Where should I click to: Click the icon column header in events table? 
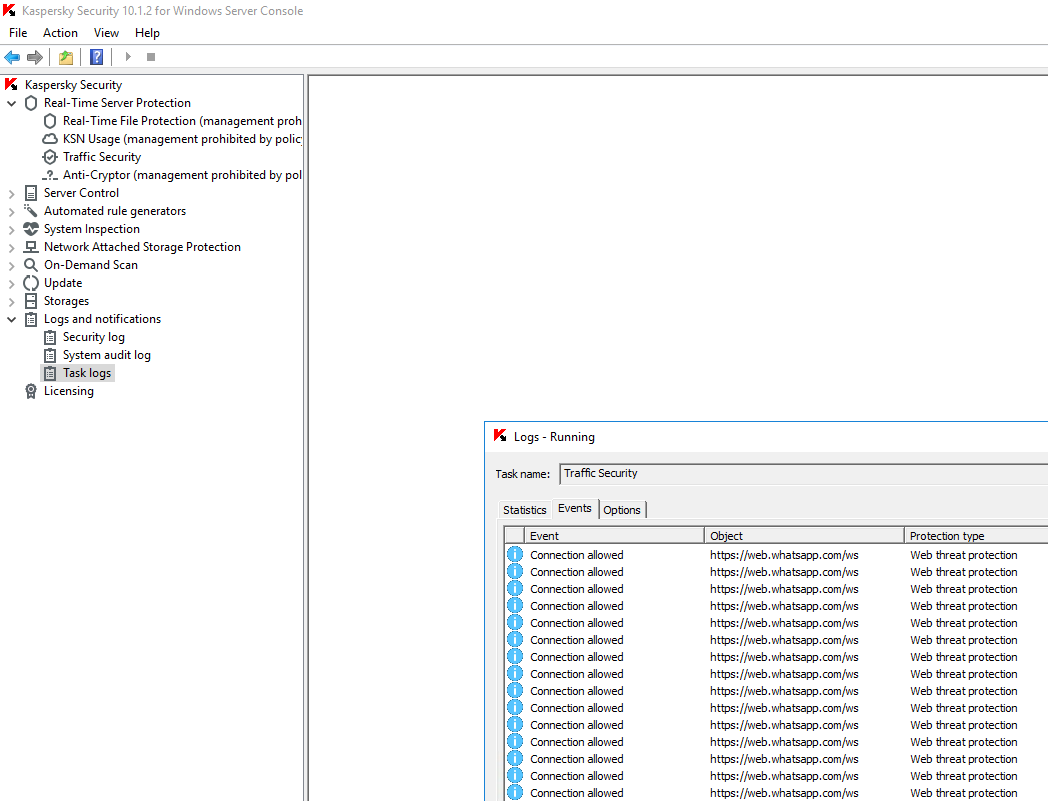(514, 536)
